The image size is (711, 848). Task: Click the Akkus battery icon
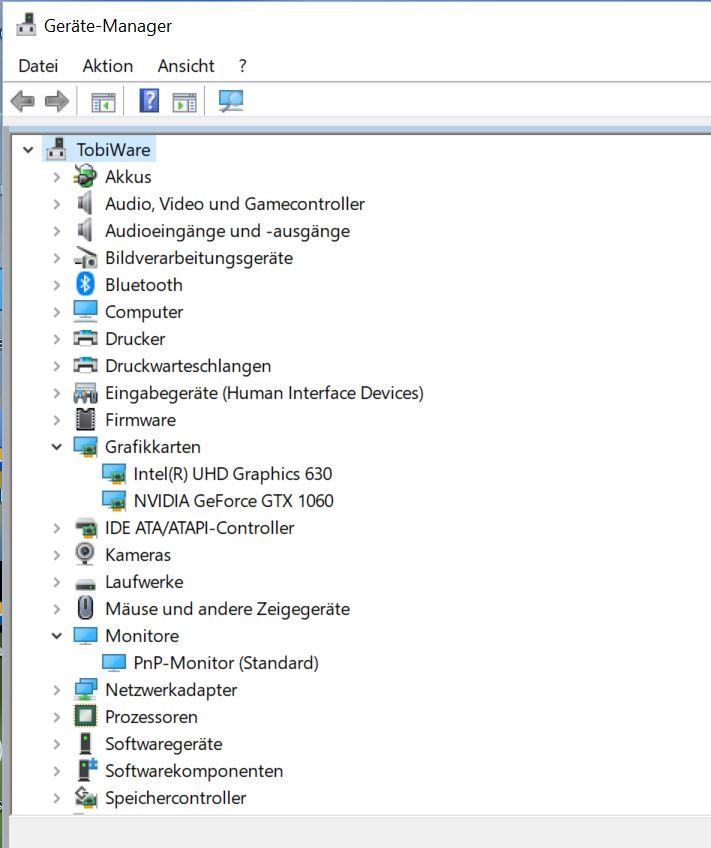[x=85, y=176]
